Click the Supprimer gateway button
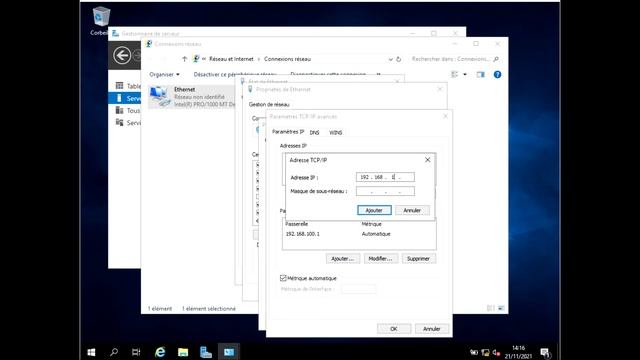The image size is (640, 360). pyautogui.click(x=418, y=259)
